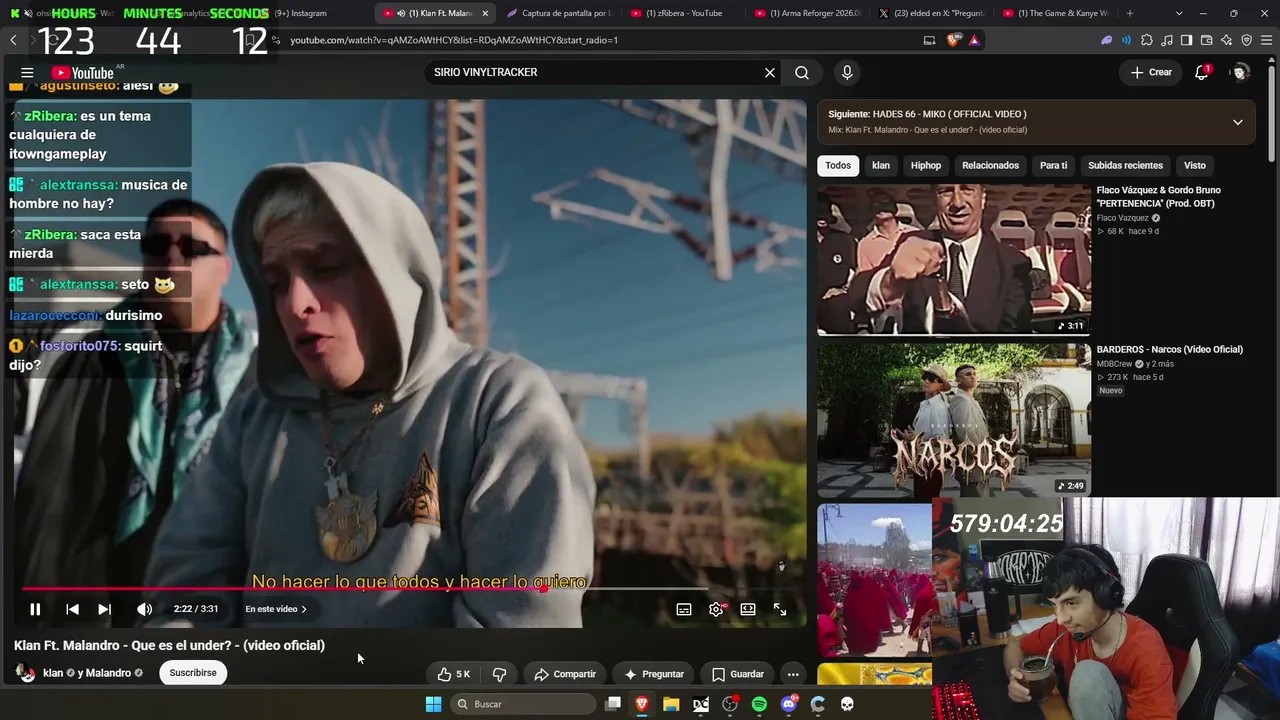Image resolution: width=1280 pixels, height=720 pixels.
Task: Open the skull app in the taskbar
Action: point(847,704)
